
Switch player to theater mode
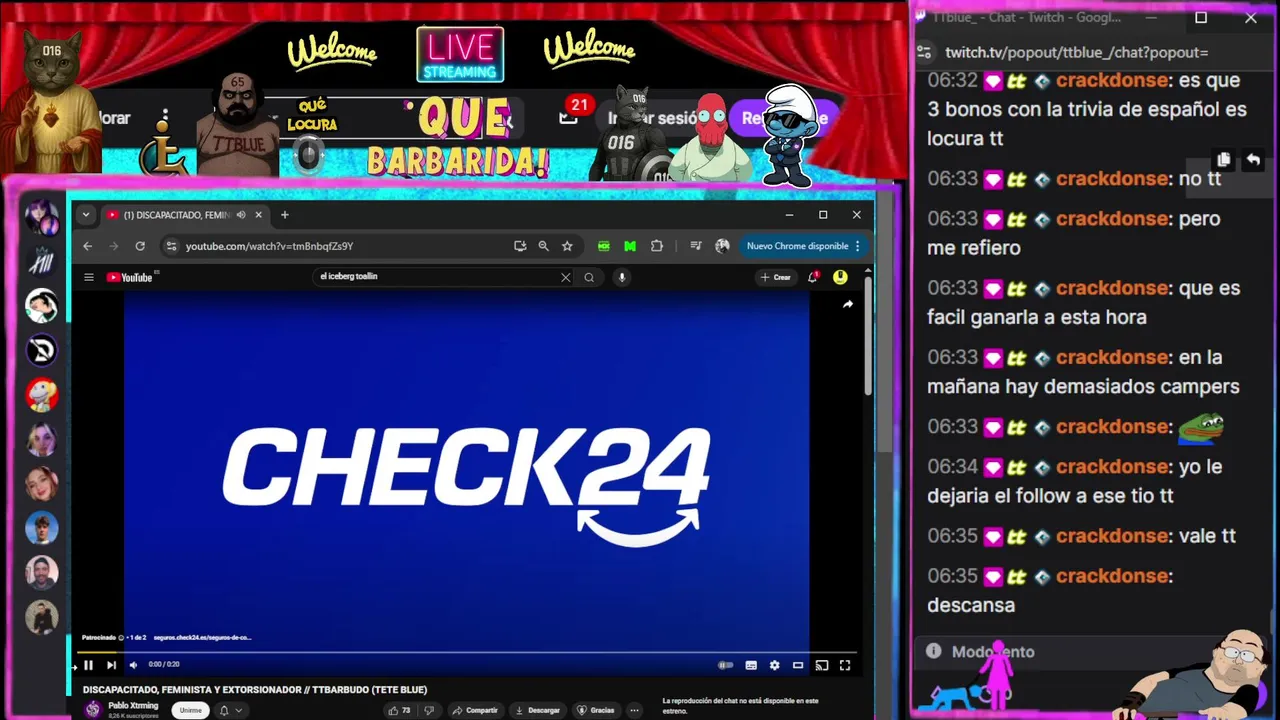coord(798,665)
